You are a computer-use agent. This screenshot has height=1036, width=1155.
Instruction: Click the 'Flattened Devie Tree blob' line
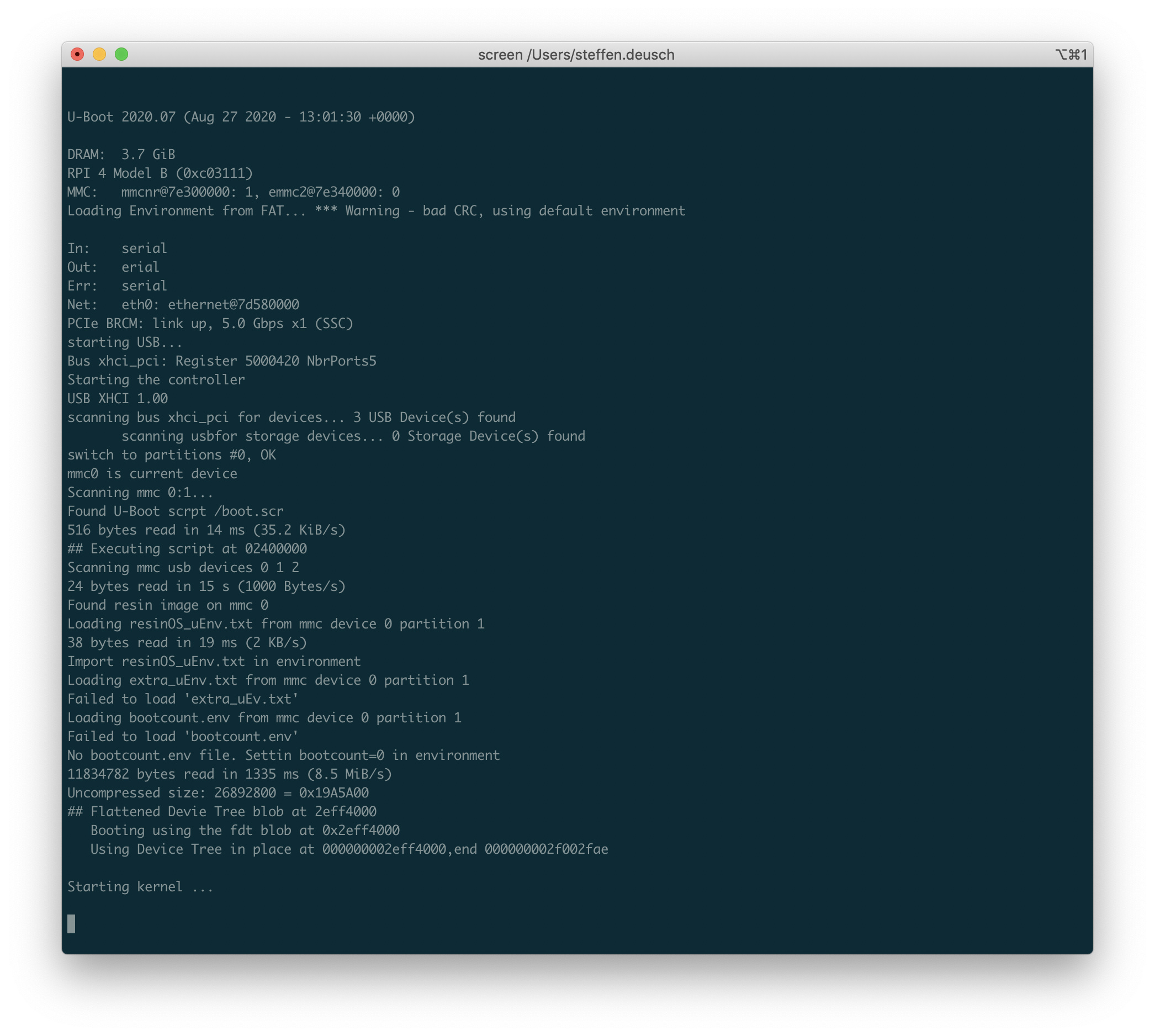pos(222,812)
